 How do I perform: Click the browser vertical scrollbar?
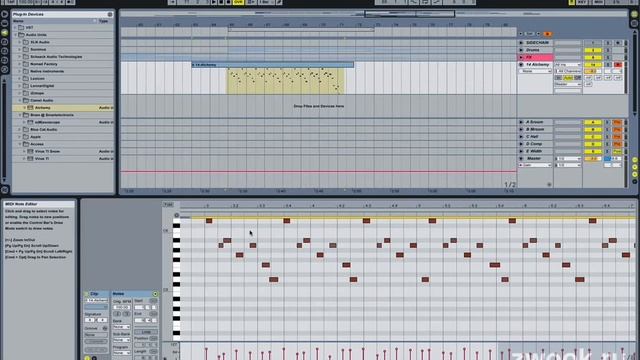[x=4, y=129]
